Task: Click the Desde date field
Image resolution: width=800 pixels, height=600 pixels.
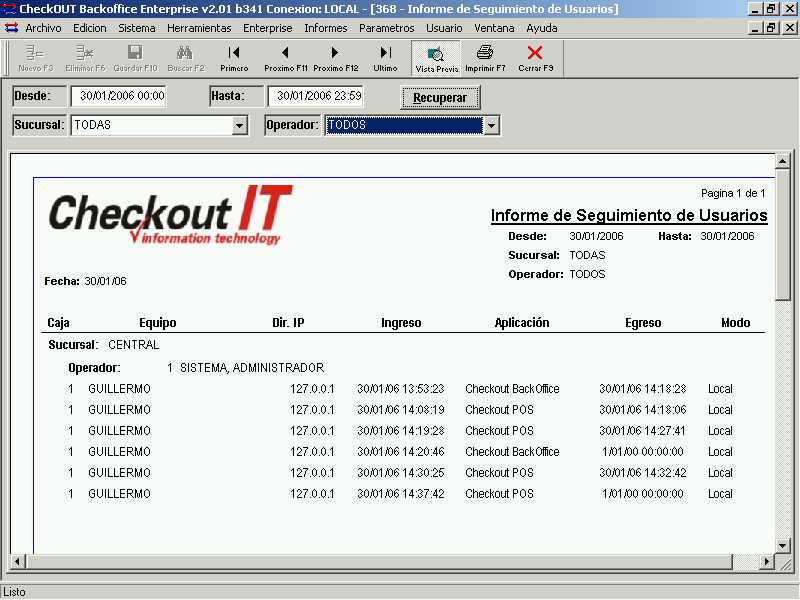Action: 119,96
